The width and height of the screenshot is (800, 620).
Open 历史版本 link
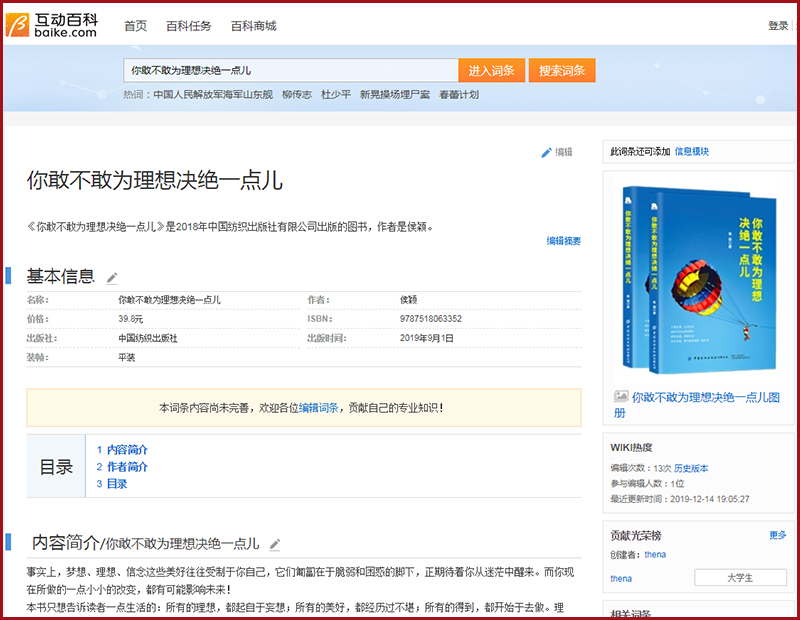click(691, 468)
